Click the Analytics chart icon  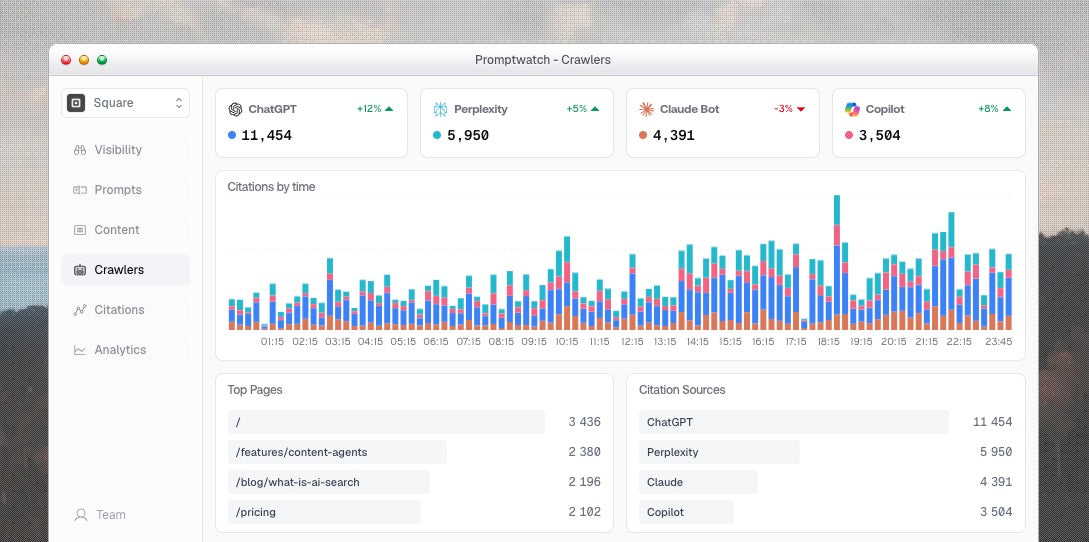(80, 350)
